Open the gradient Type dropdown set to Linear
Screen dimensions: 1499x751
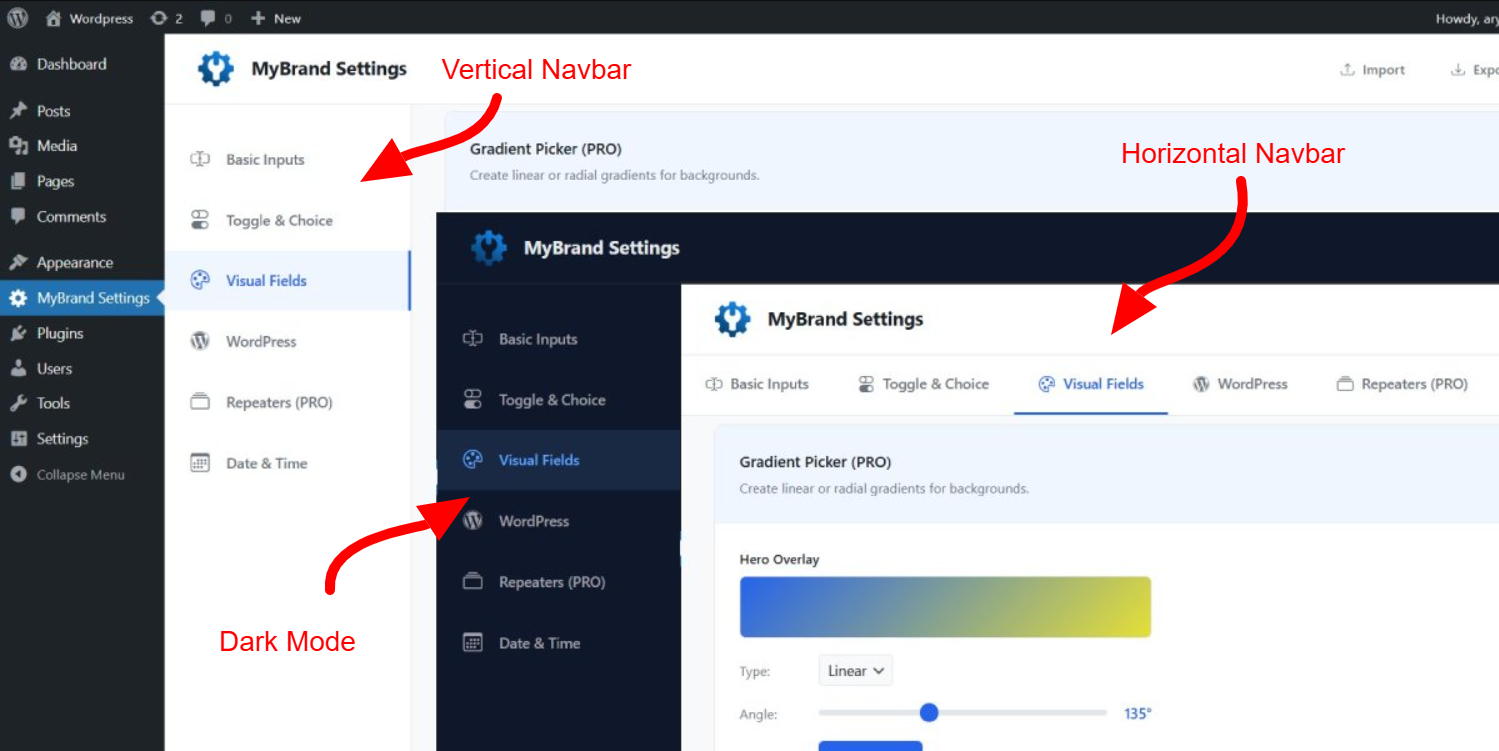click(855, 671)
